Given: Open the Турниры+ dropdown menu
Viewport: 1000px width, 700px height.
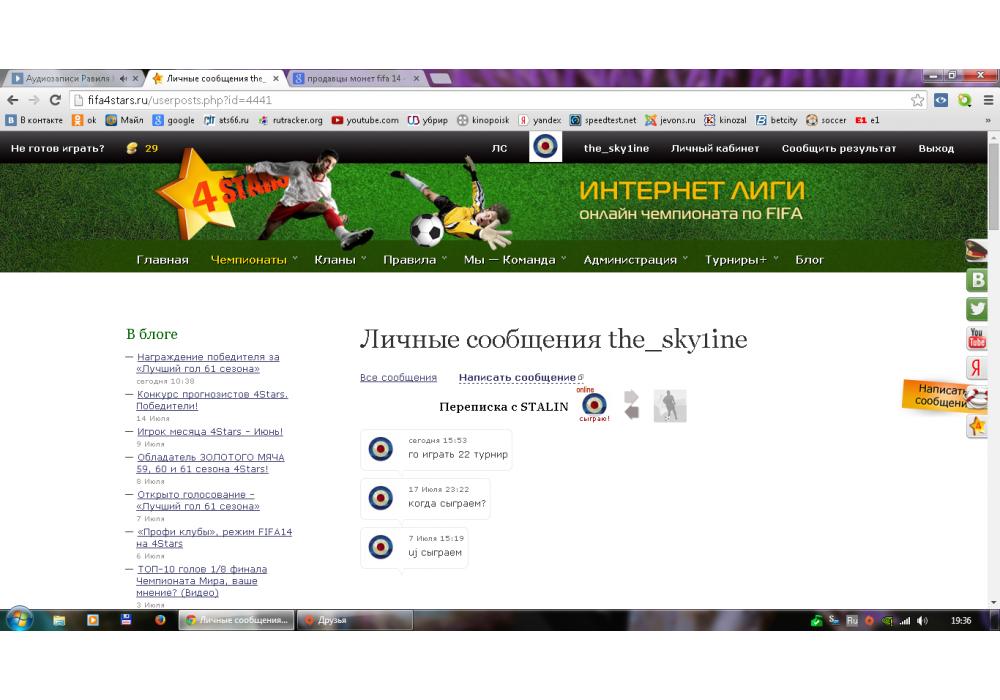Looking at the screenshot, I should point(736,260).
